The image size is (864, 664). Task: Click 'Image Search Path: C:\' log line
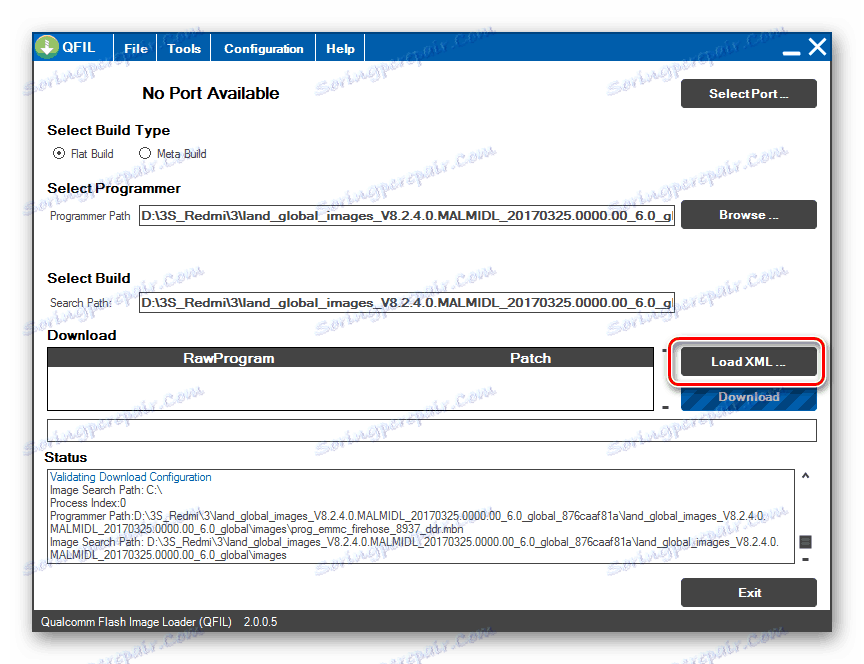[x=106, y=490]
